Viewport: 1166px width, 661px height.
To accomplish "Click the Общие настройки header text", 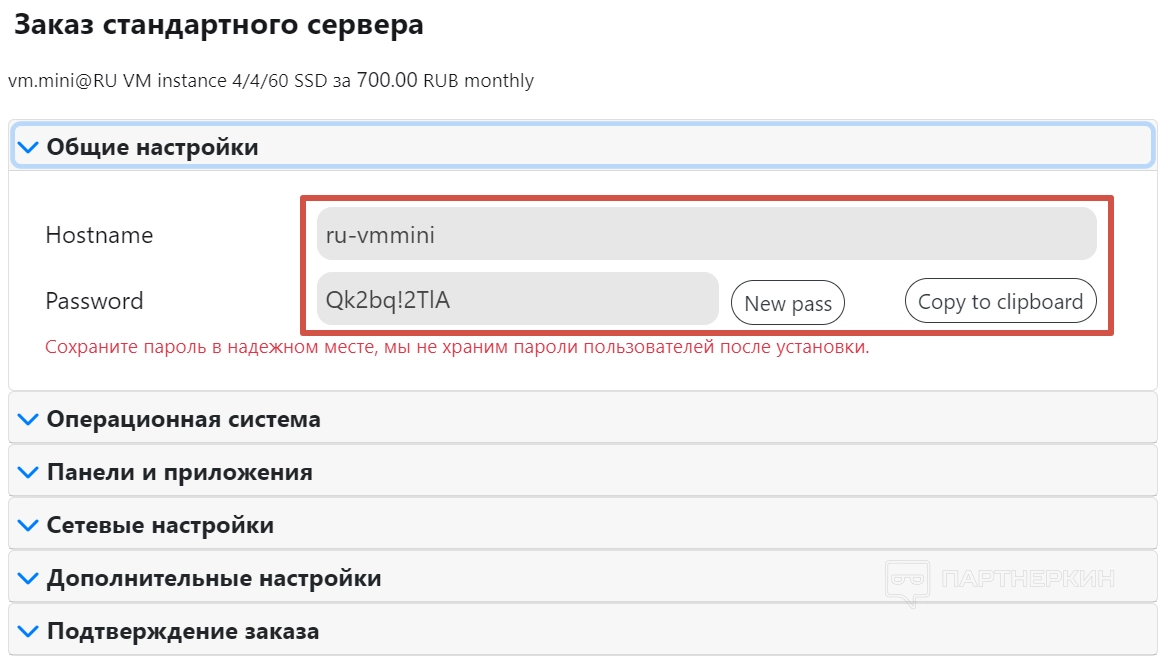I will point(153,148).
